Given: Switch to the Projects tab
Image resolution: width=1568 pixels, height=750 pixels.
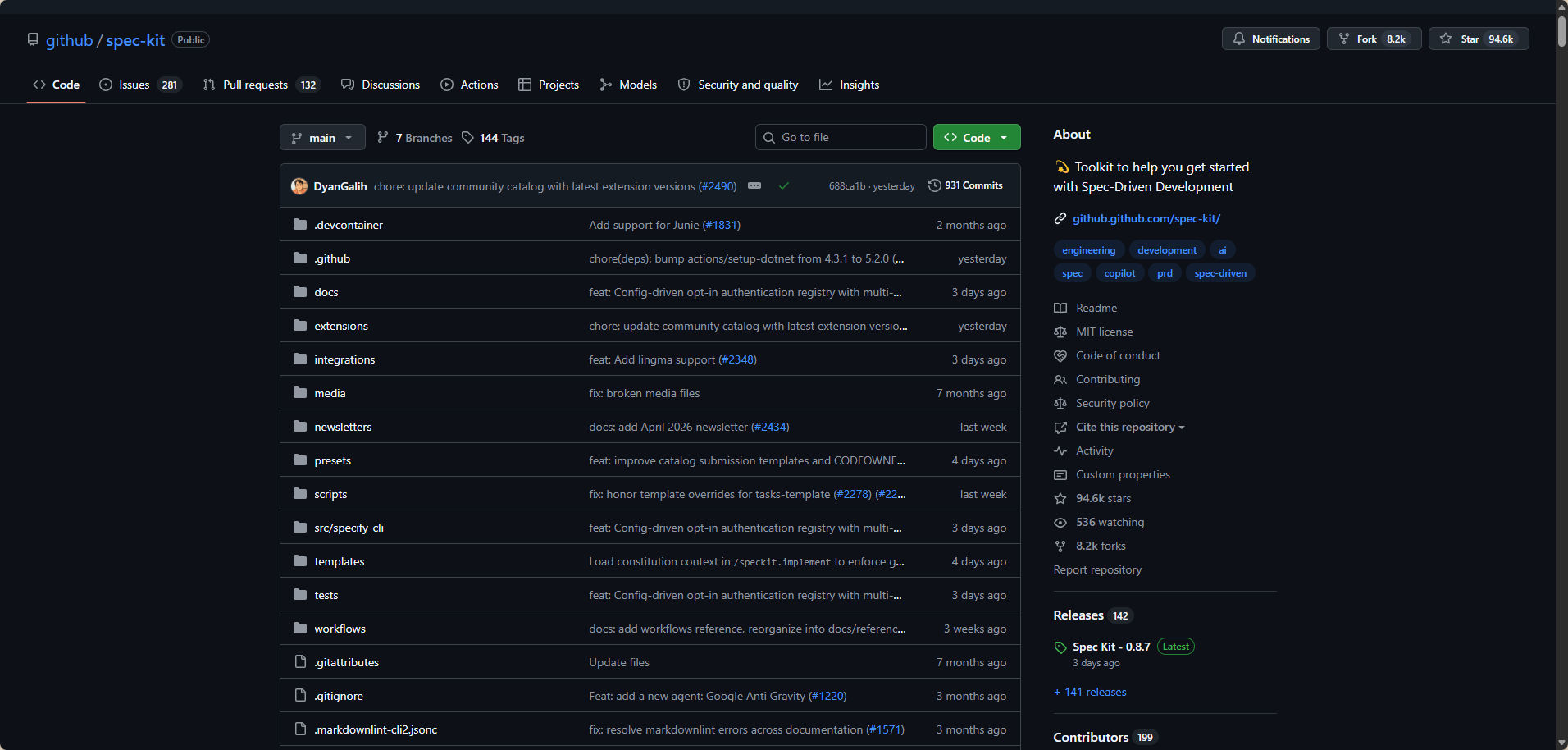Looking at the screenshot, I should [x=549, y=85].
